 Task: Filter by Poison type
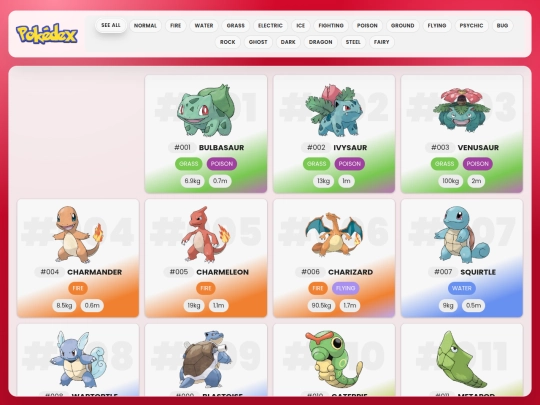click(x=367, y=25)
